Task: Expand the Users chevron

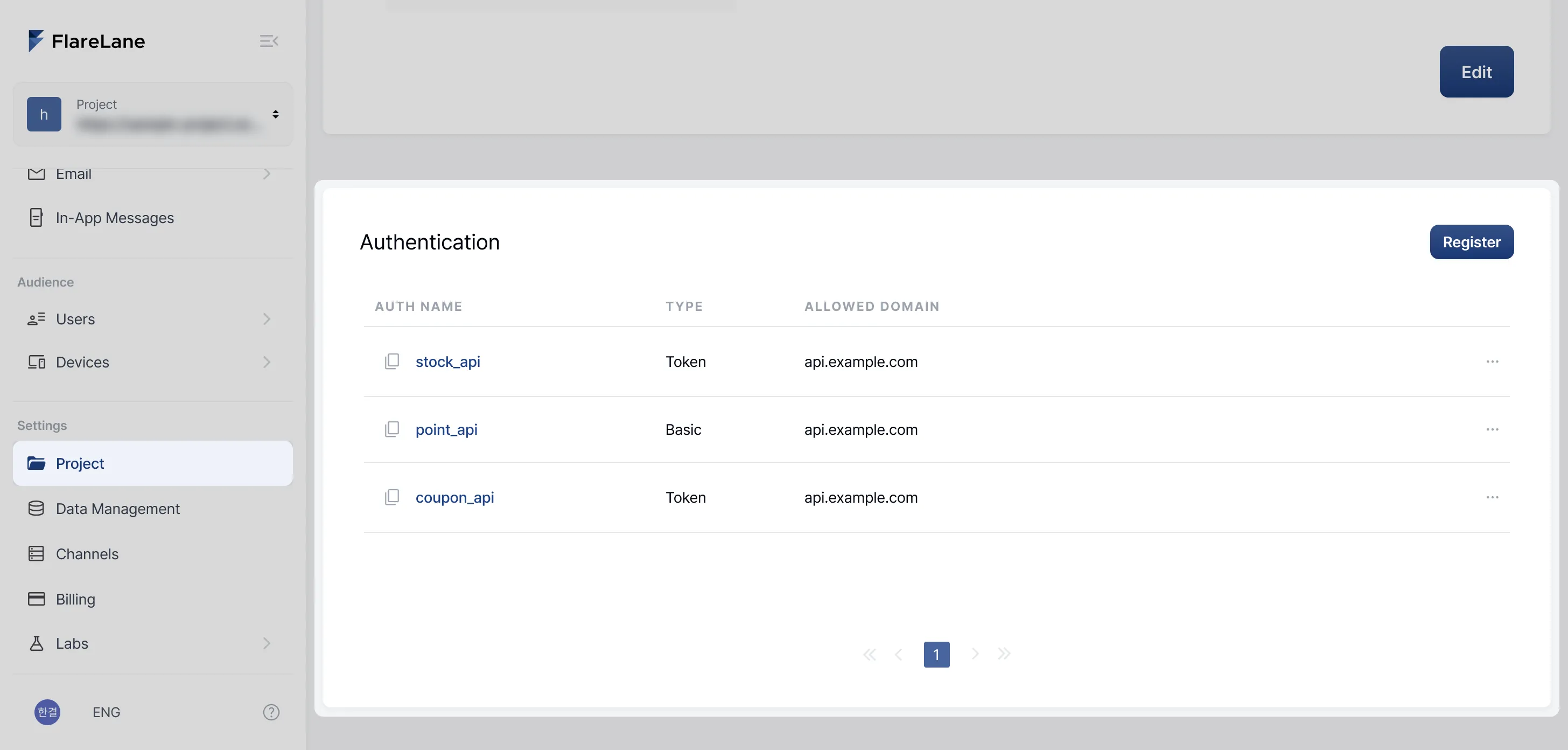Action: (267, 320)
